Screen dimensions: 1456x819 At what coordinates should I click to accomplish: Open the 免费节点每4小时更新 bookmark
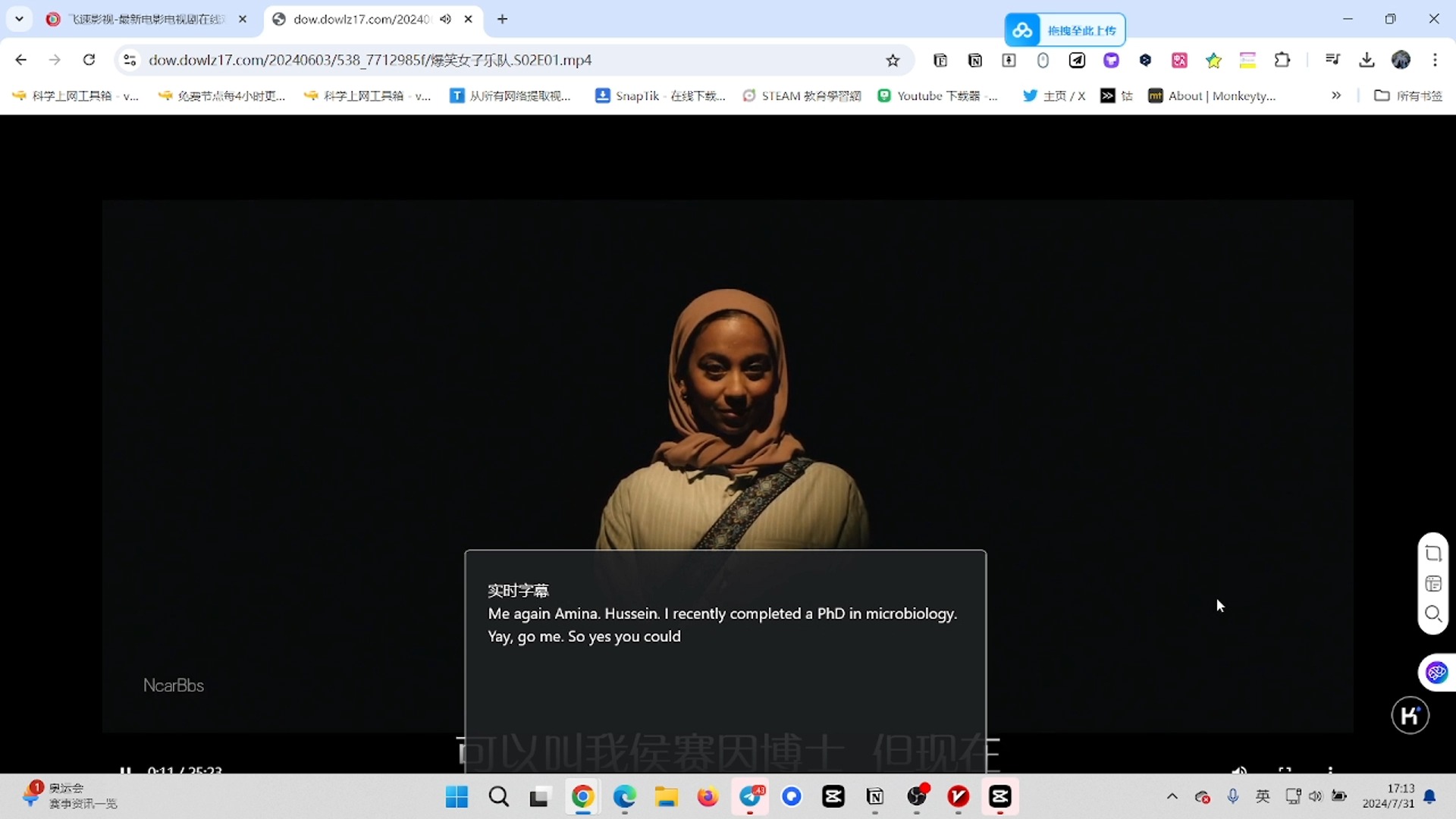(221, 96)
